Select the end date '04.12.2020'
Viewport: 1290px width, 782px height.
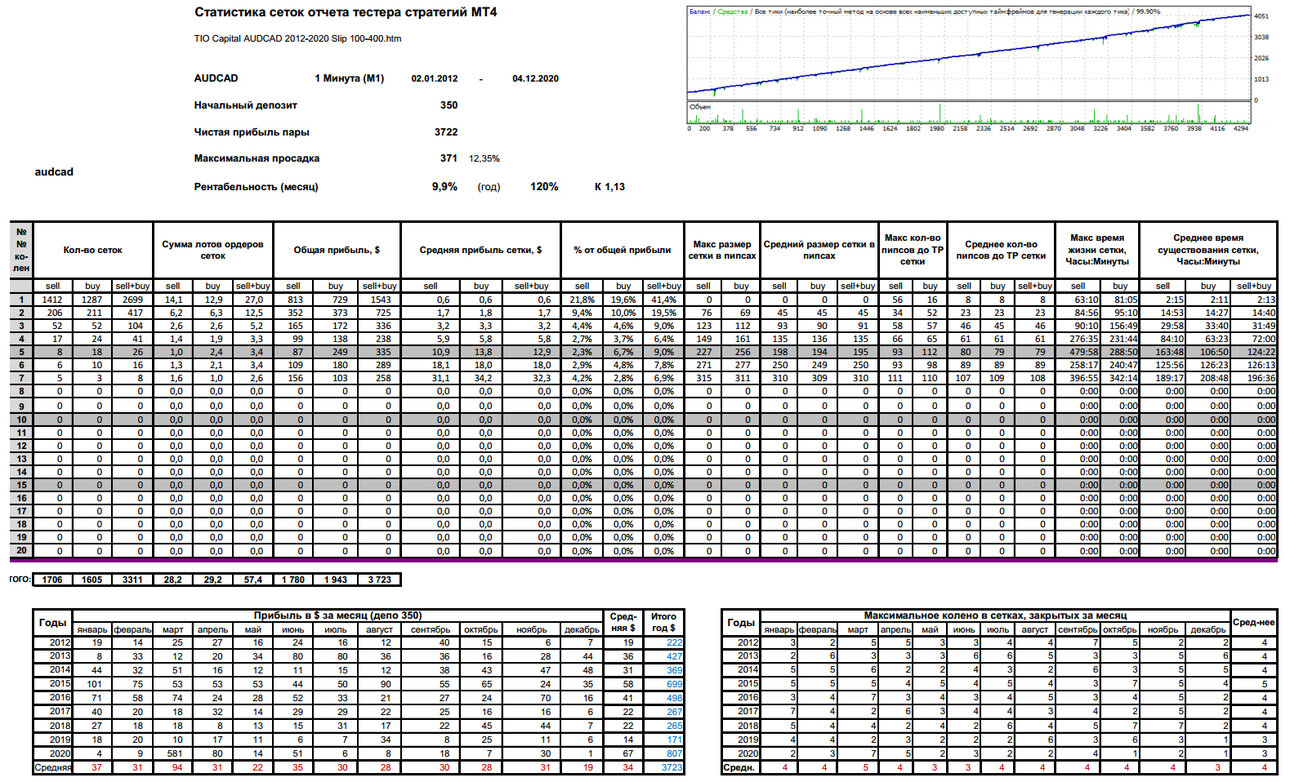tap(535, 77)
